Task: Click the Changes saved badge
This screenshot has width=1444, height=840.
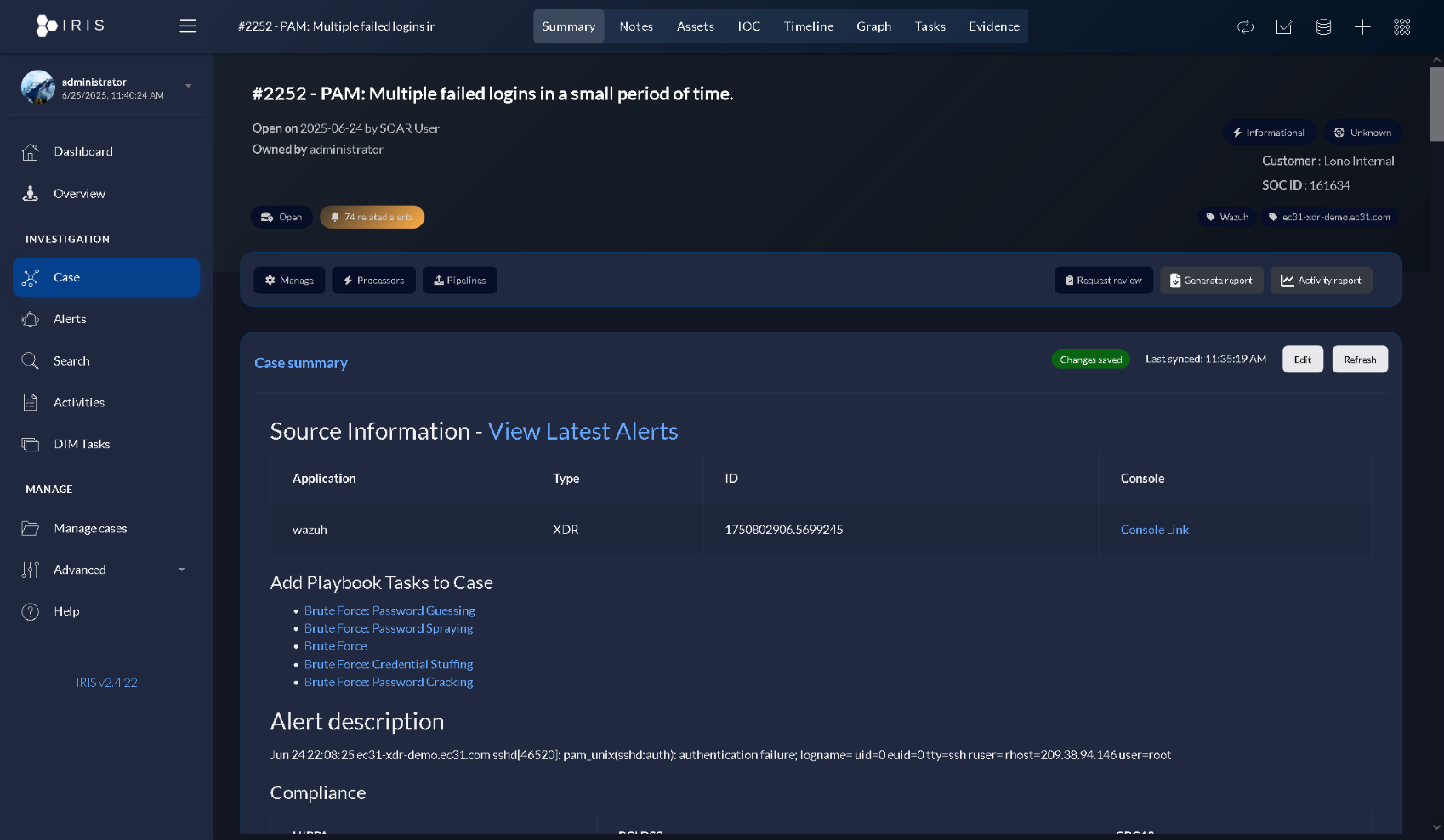Action: click(1090, 360)
